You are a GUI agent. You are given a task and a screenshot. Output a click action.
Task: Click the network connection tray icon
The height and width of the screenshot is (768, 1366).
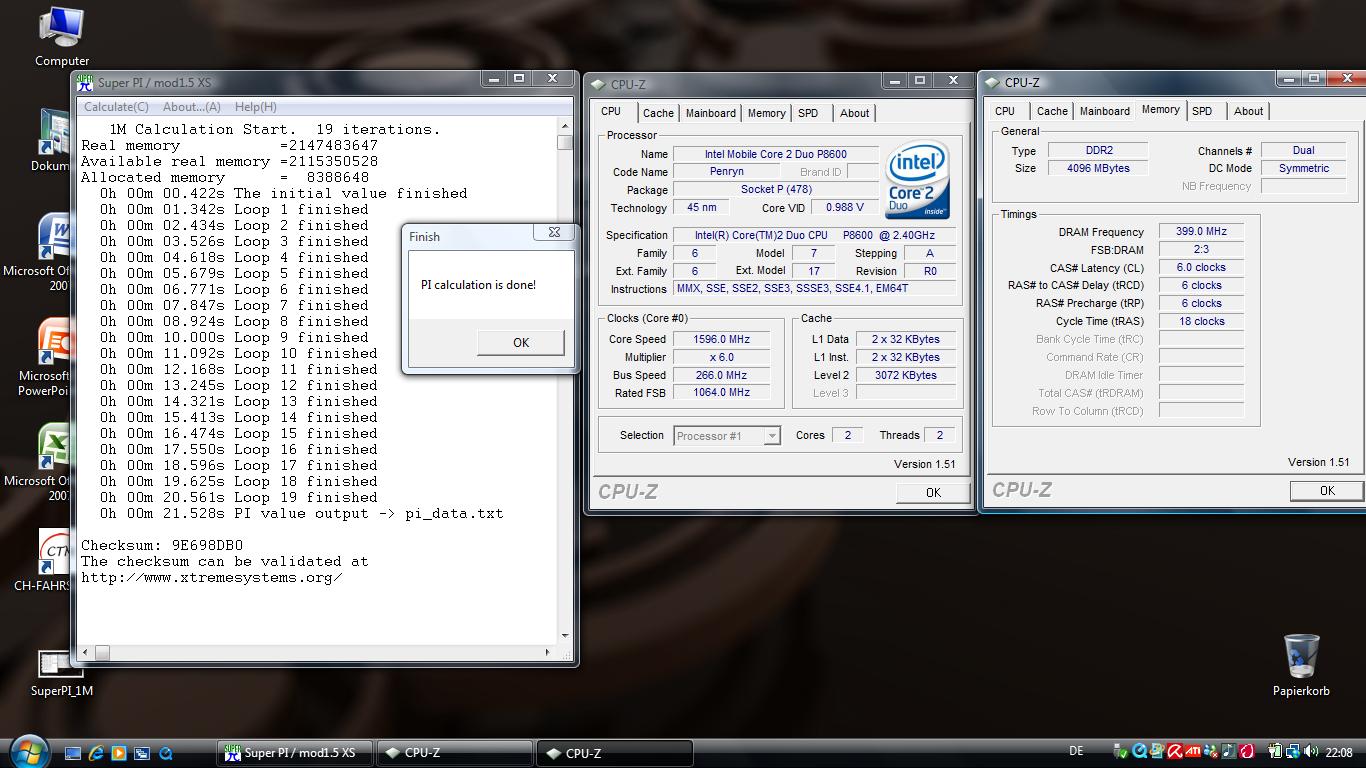[x=1293, y=752]
